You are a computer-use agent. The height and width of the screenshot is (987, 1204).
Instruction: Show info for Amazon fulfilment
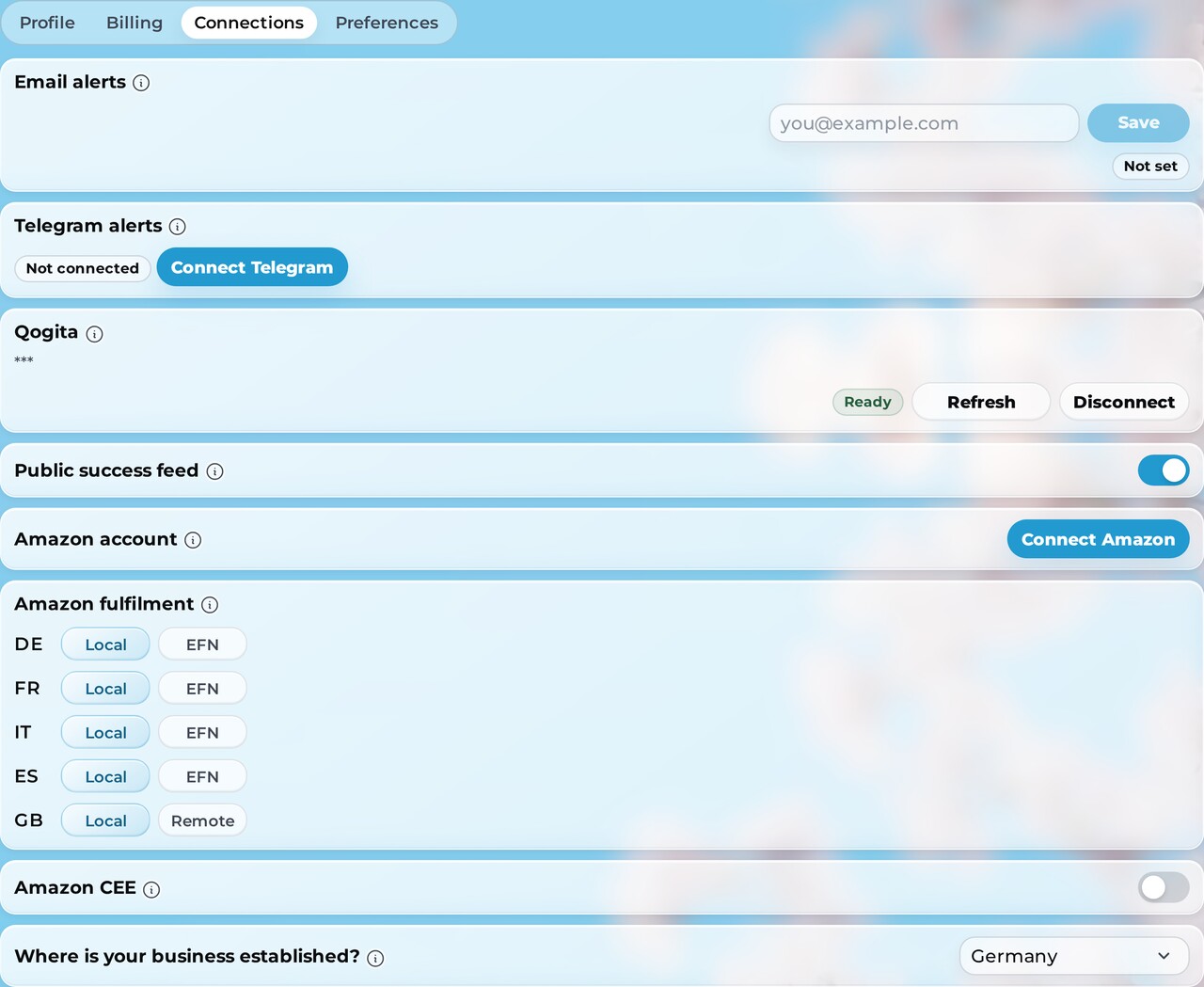pyautogui.click(x=210, y=605)
